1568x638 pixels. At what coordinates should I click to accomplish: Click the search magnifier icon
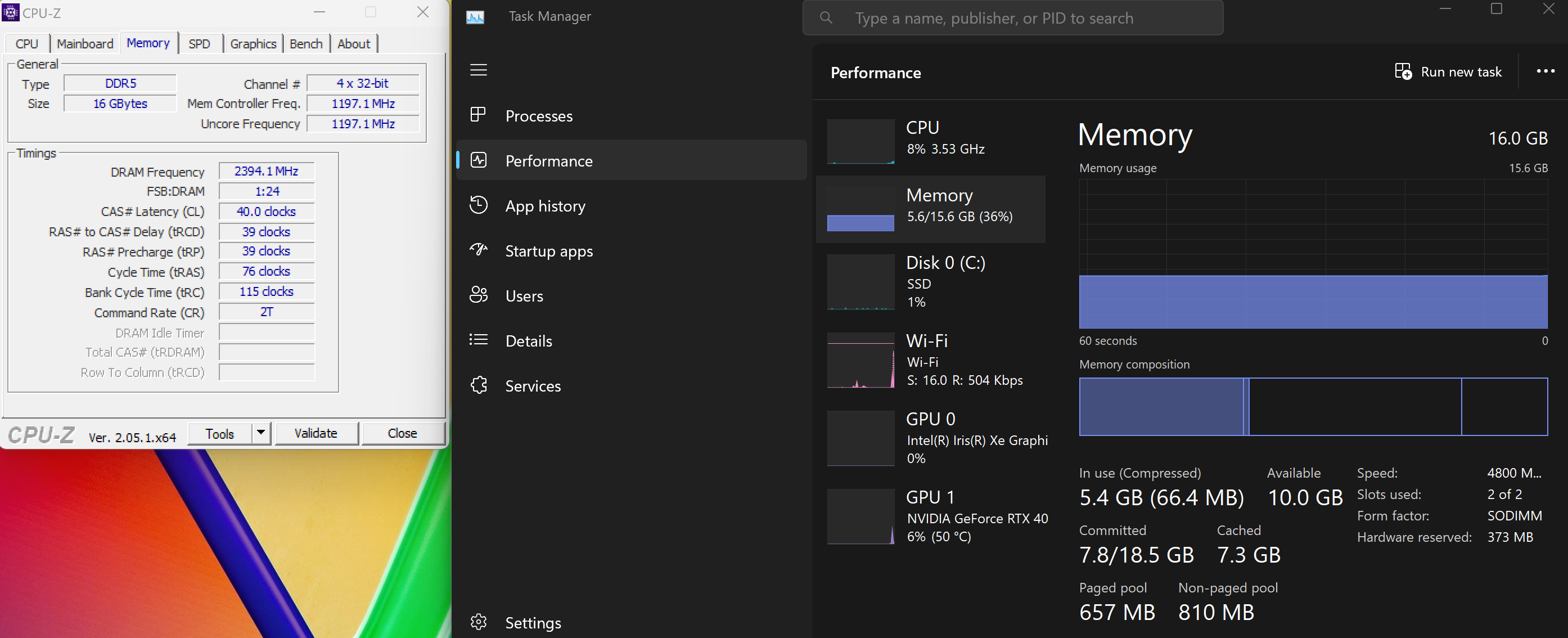click(826, 17)
